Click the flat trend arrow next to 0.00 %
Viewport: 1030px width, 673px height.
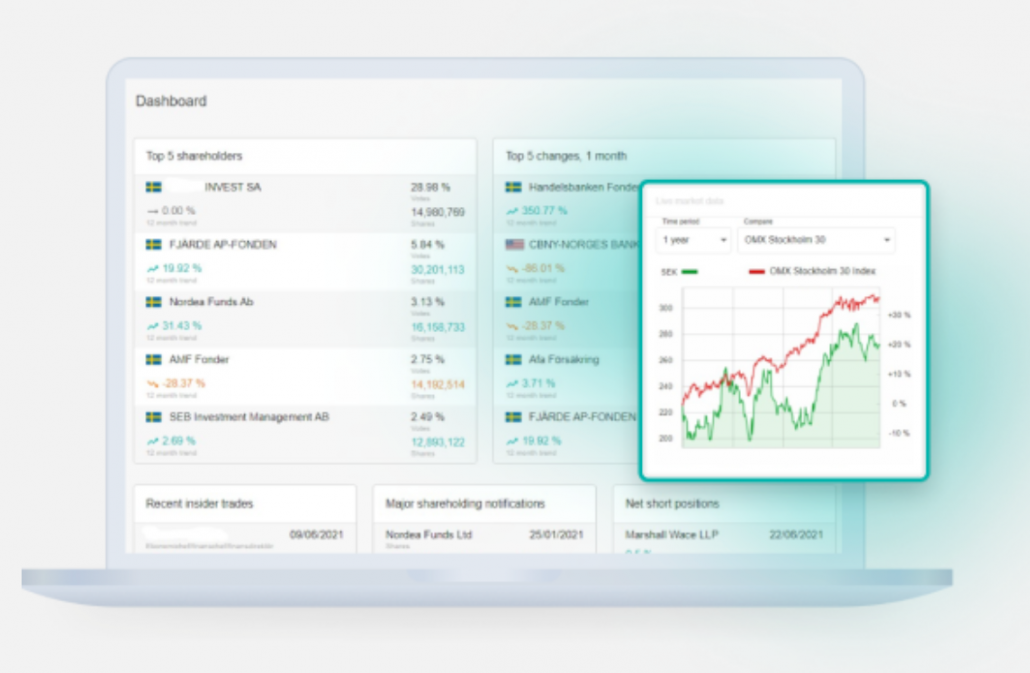click(x=152, y=211)
